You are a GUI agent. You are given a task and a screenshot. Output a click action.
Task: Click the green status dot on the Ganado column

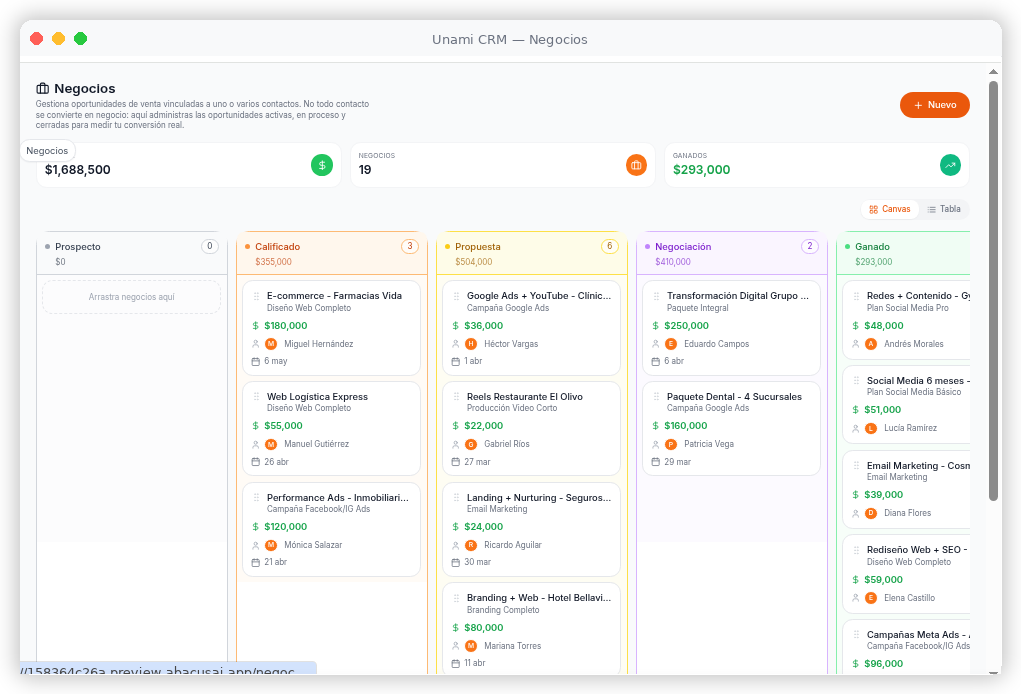(x=846, y=246)
